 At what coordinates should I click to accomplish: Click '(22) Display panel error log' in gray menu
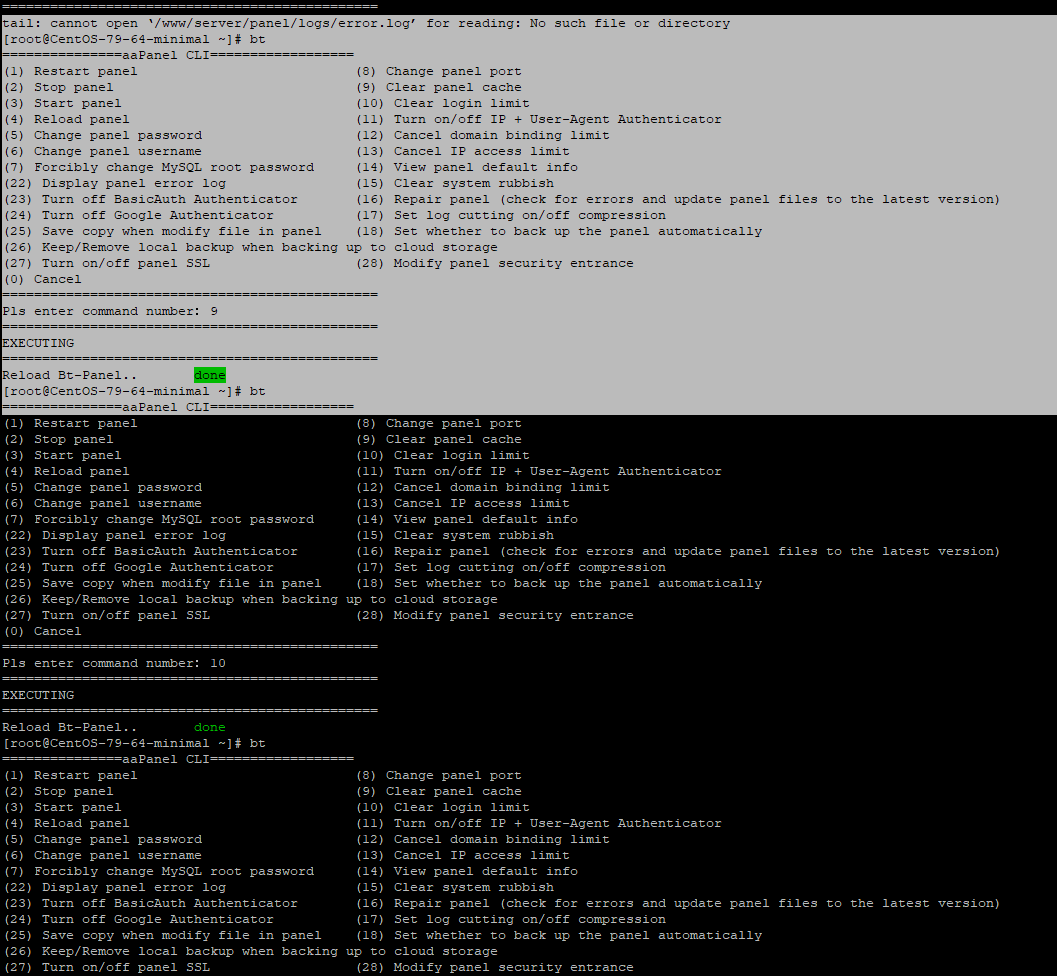115,183
